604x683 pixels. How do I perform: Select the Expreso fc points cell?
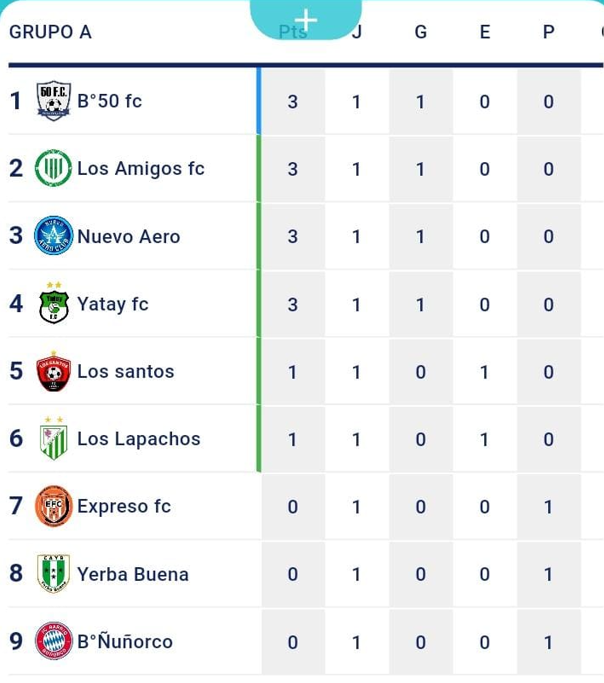point(293,507)
